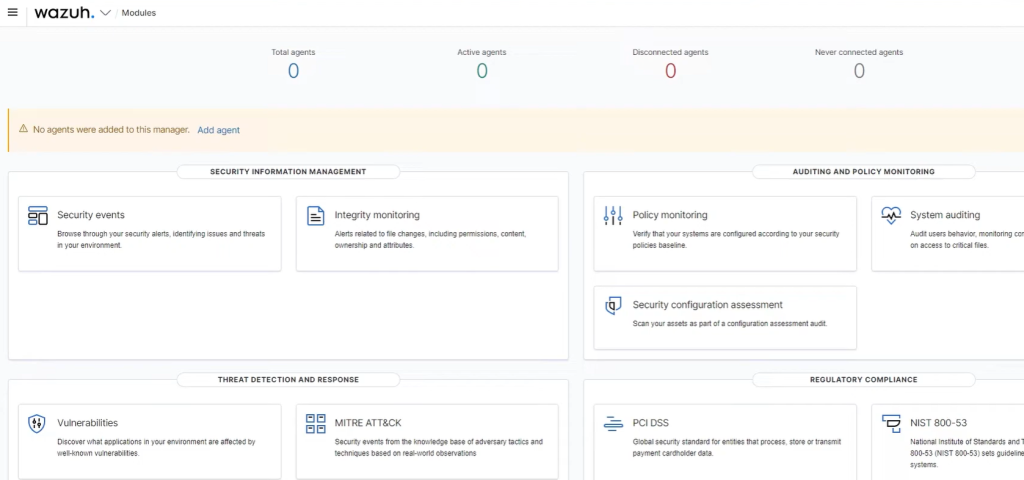This screenshot has height=480, width=1024.
Task: Open the Active agents count
Action: tap(482, 70)
